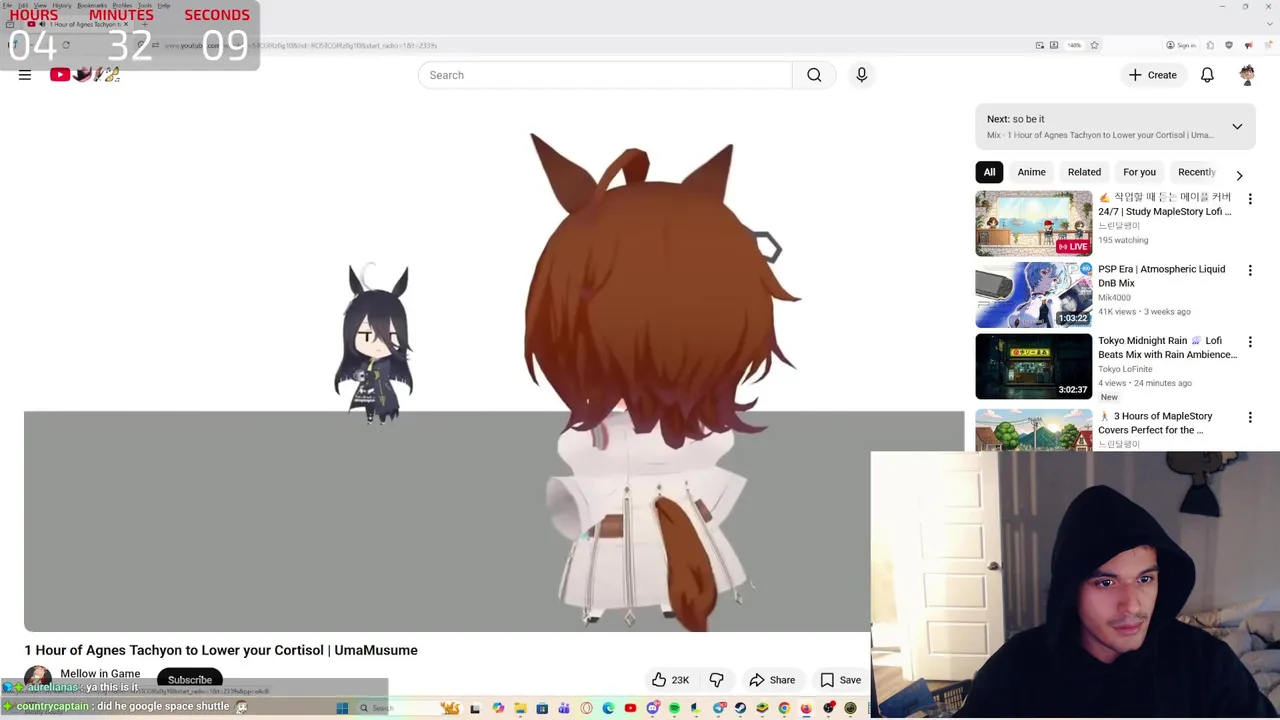Dislike the Agnes Tachyon video
This screenshot has width=1280, height=720.
point(716,680)
